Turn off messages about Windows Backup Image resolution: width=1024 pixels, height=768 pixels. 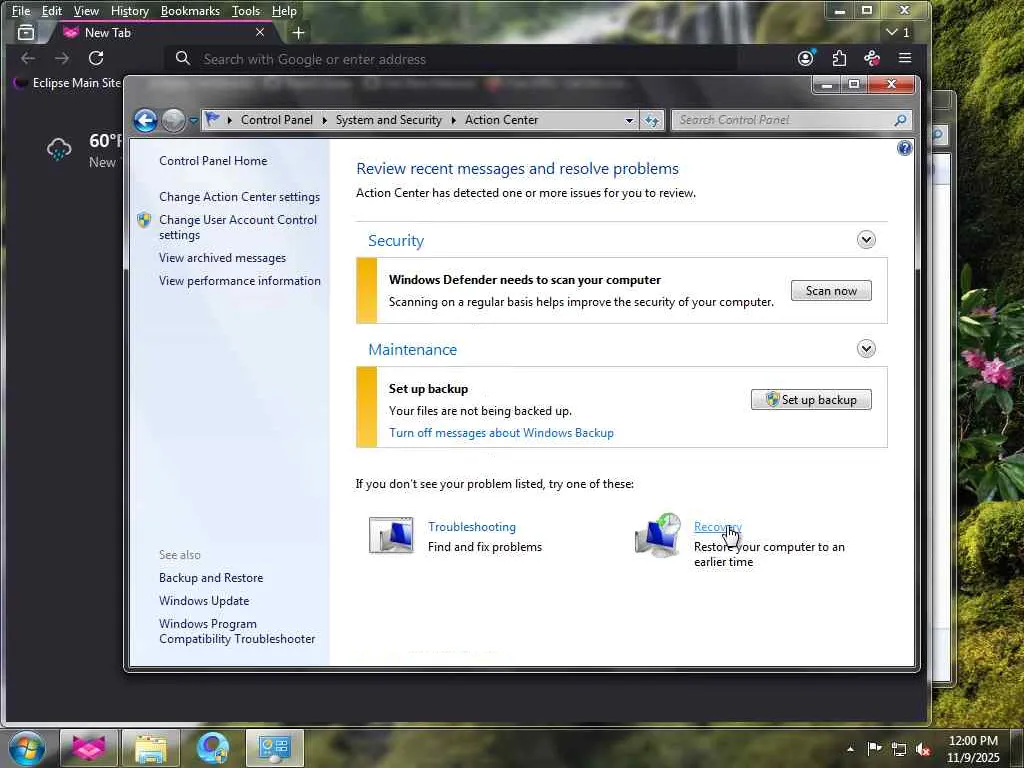coord(501,433)
